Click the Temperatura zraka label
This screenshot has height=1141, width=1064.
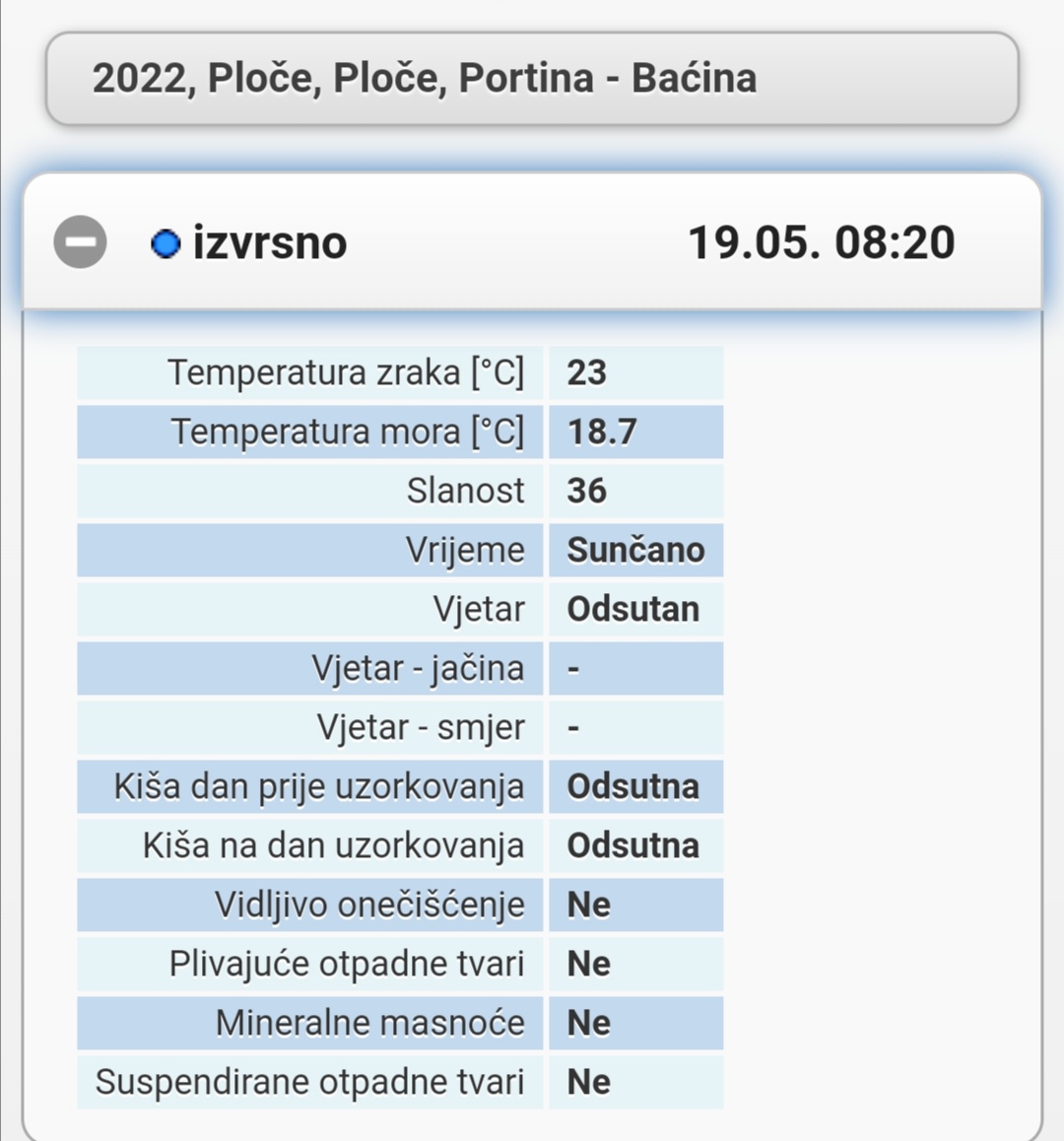(346, 373)
